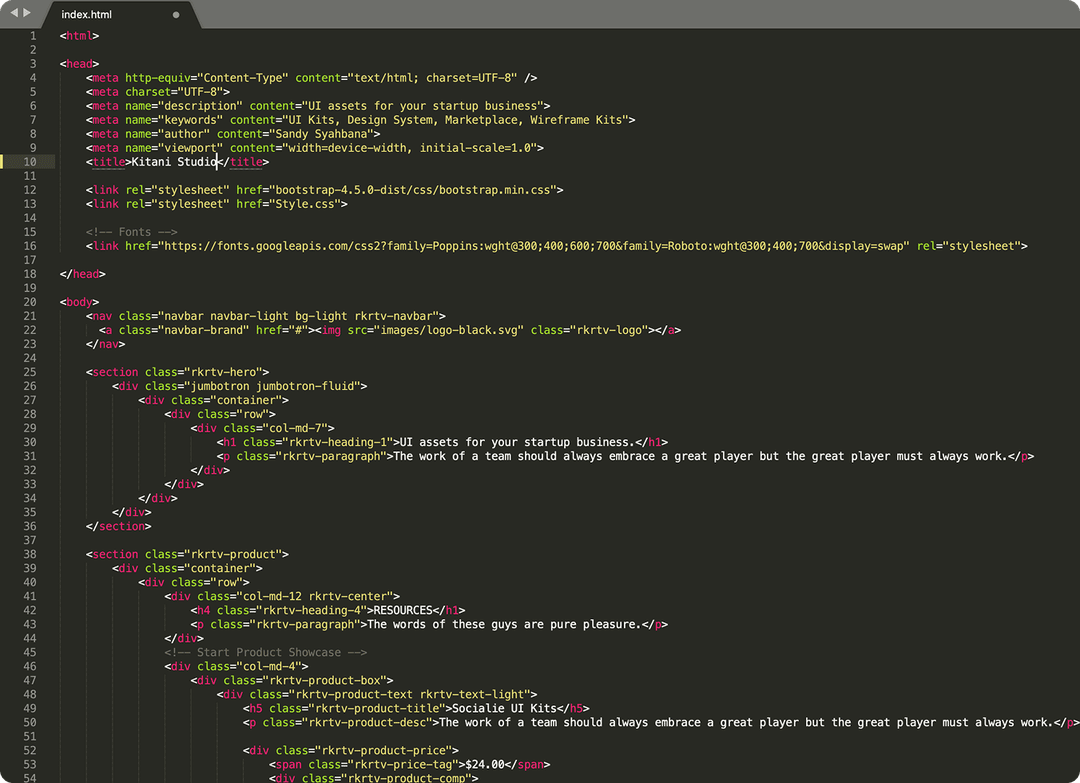Click 'rkrtv-product-text rkrtv-text-light' class value
The image size is (1080, 783).
tap(410, 695)
